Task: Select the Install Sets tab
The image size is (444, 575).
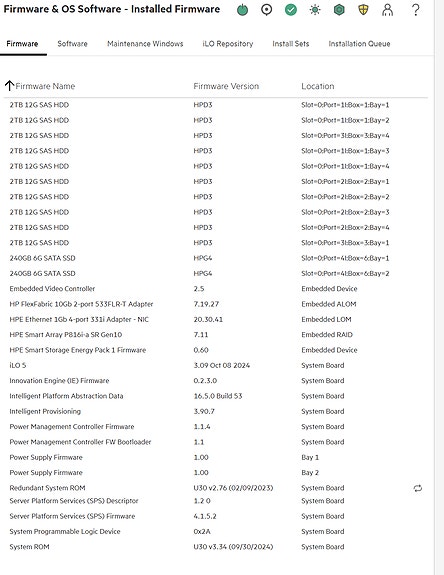Action: click(291, 44)
